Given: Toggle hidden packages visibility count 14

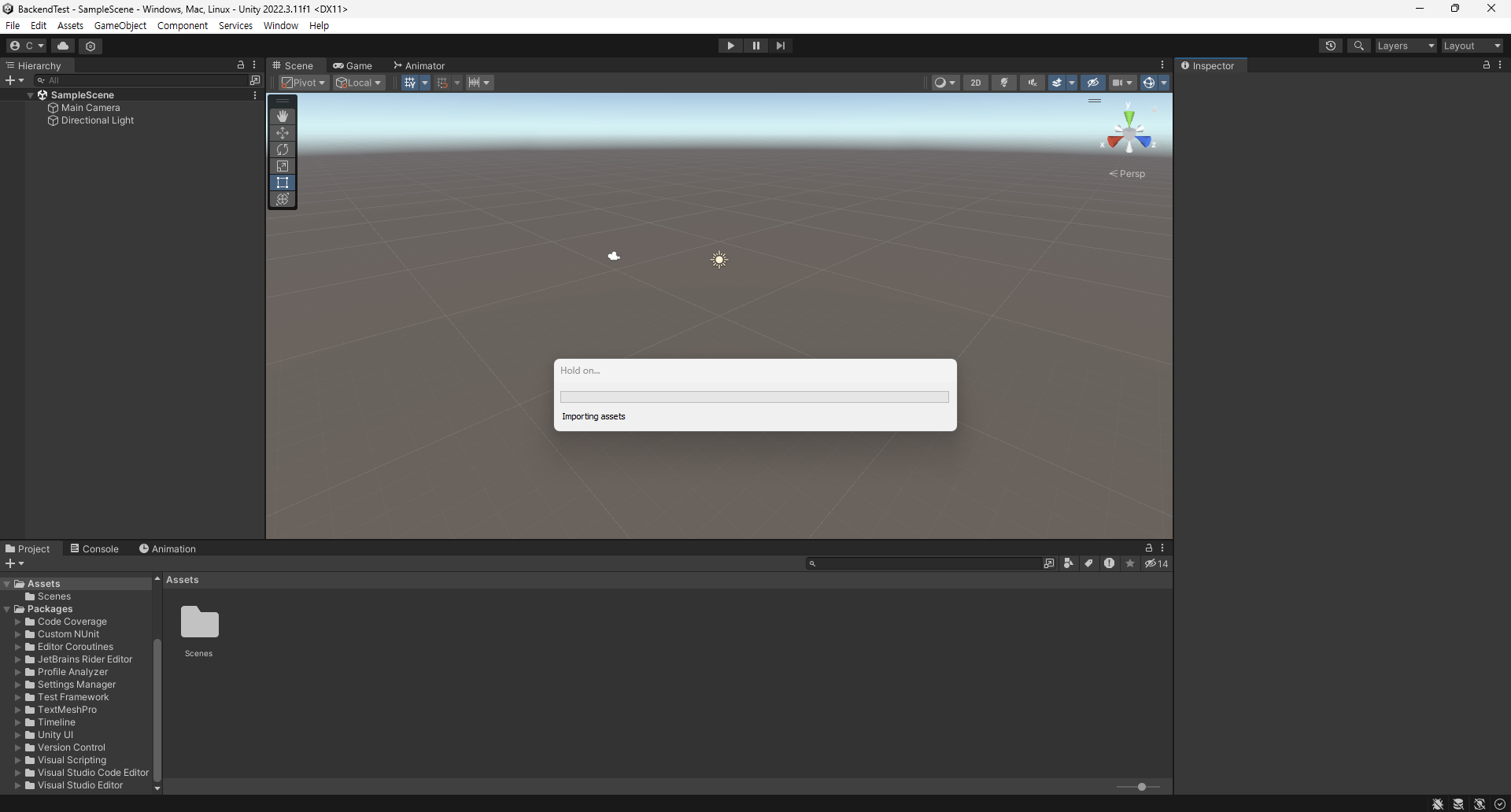Looking at the screenshot, I should click(1157, 563).
